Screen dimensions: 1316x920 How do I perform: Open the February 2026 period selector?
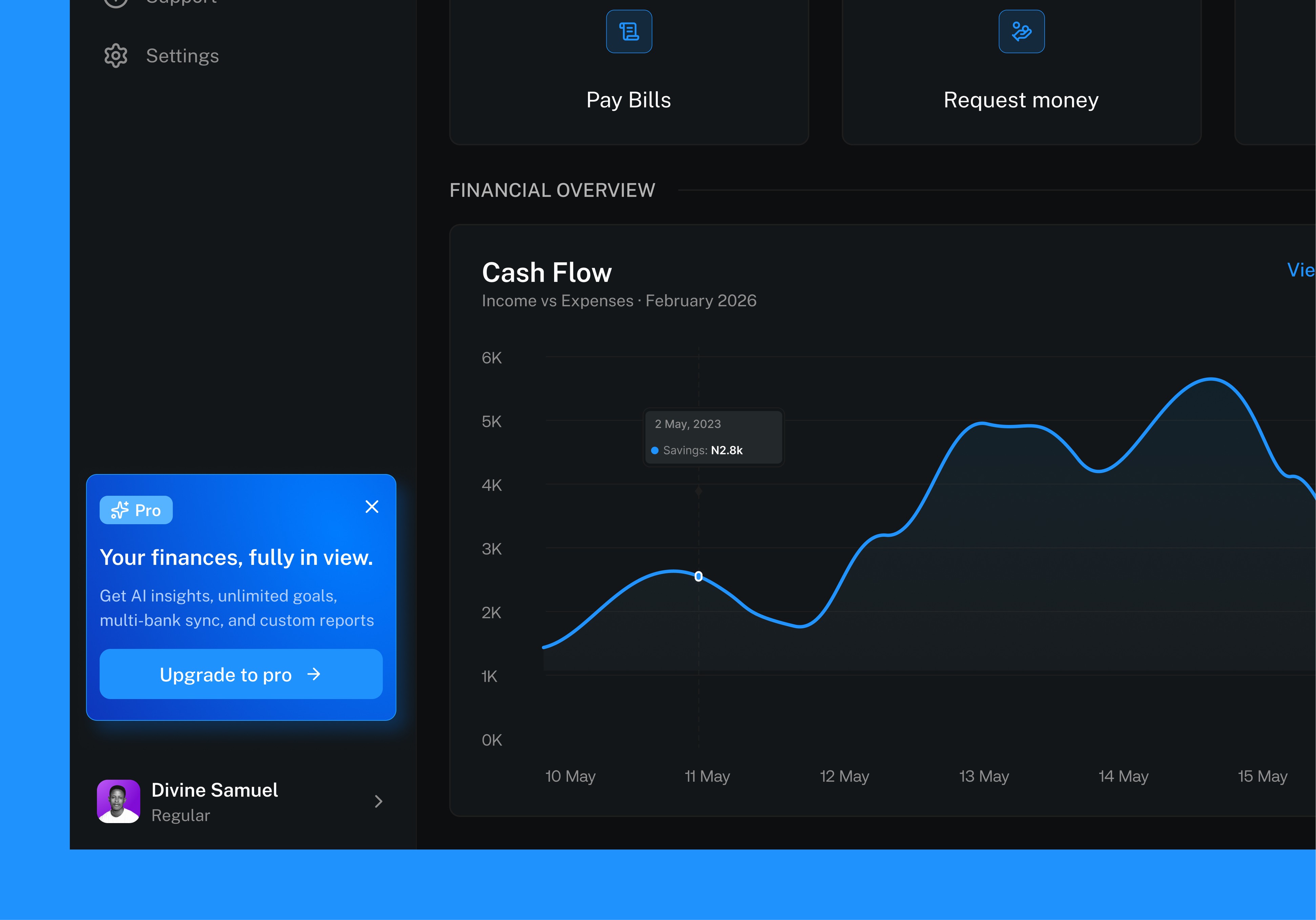point(701,300)
